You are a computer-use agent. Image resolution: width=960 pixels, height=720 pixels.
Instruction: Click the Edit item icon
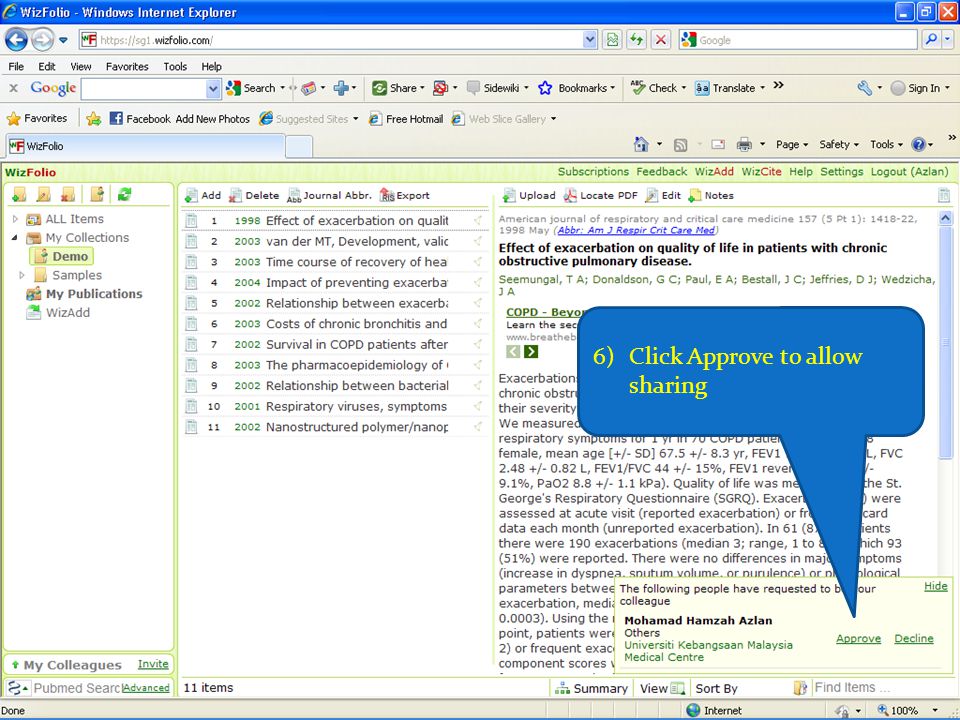point(652,195)
